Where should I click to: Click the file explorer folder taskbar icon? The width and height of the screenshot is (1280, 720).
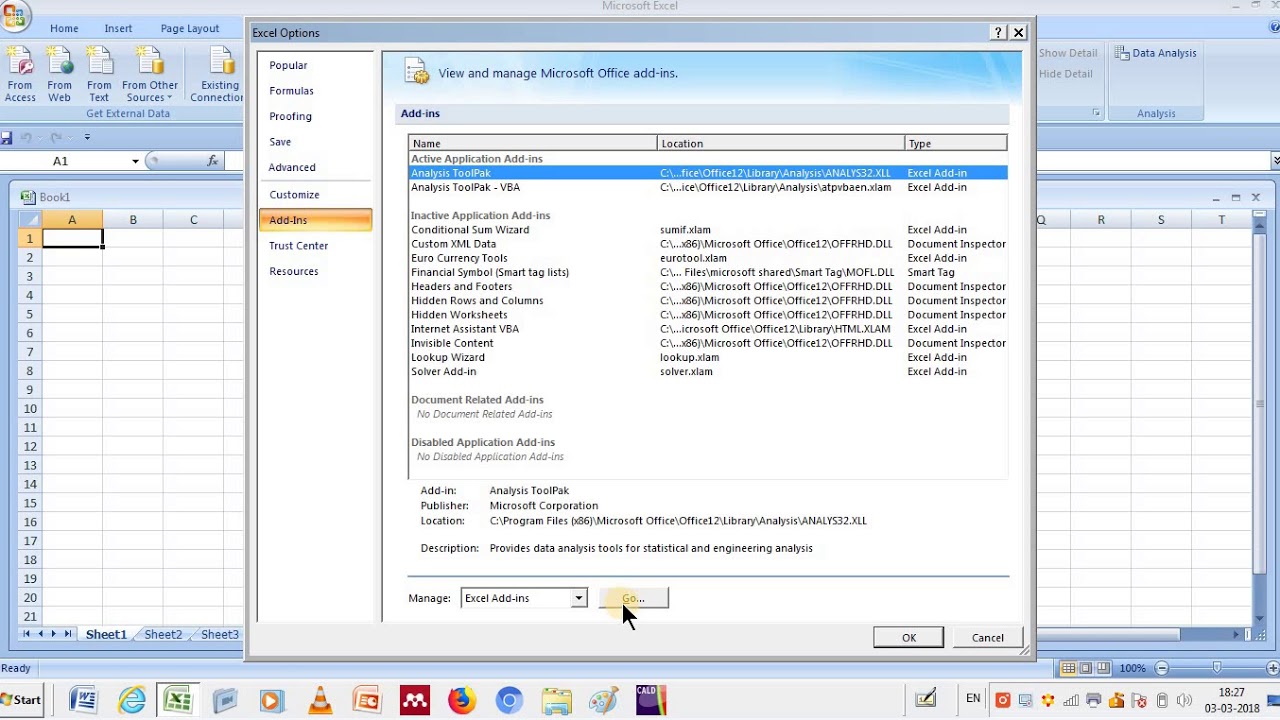coord(556,700)
